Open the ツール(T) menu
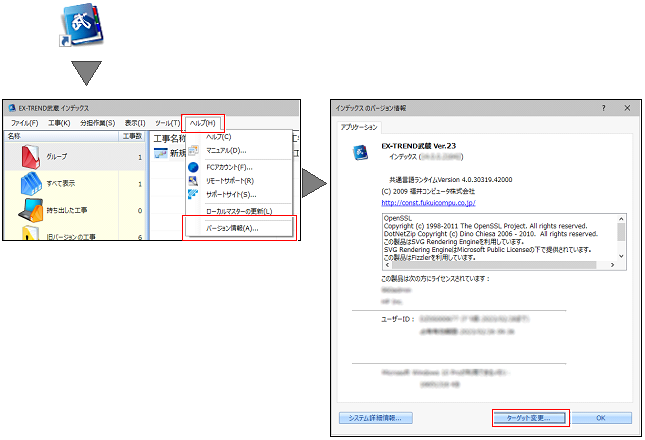Screen dimensions: 645x440 [167, 123]
